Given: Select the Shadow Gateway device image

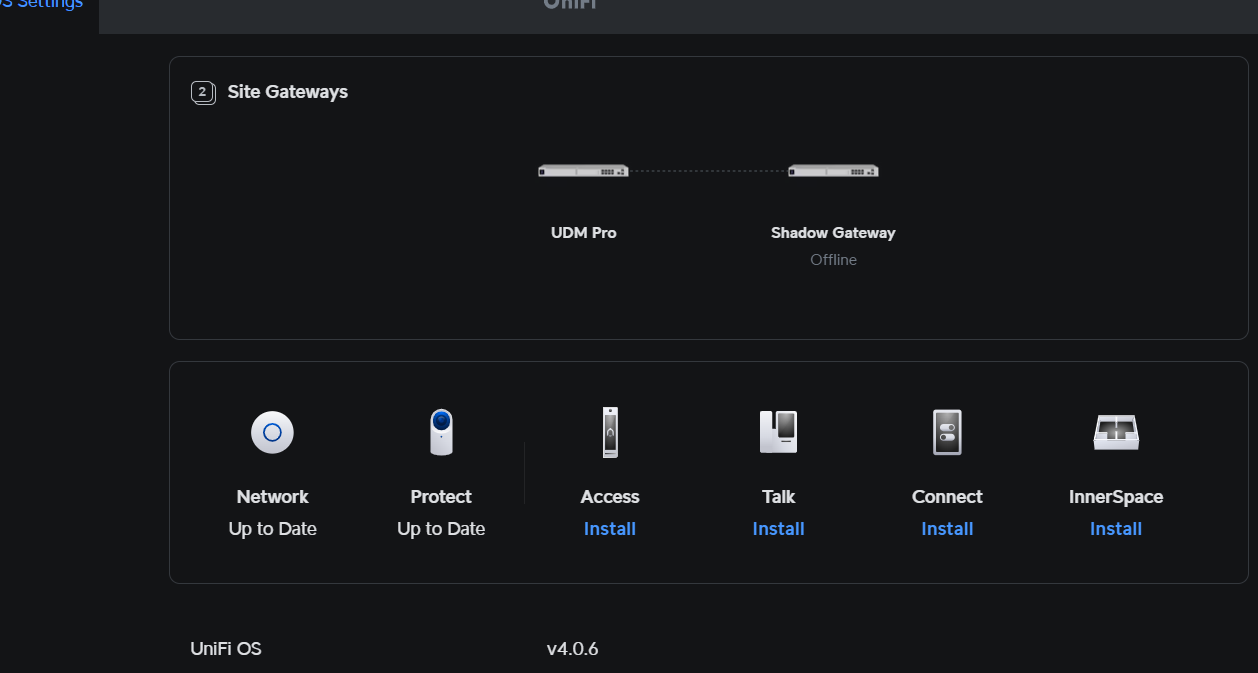Looking at the screenshot, I should (x=833, y=171).
